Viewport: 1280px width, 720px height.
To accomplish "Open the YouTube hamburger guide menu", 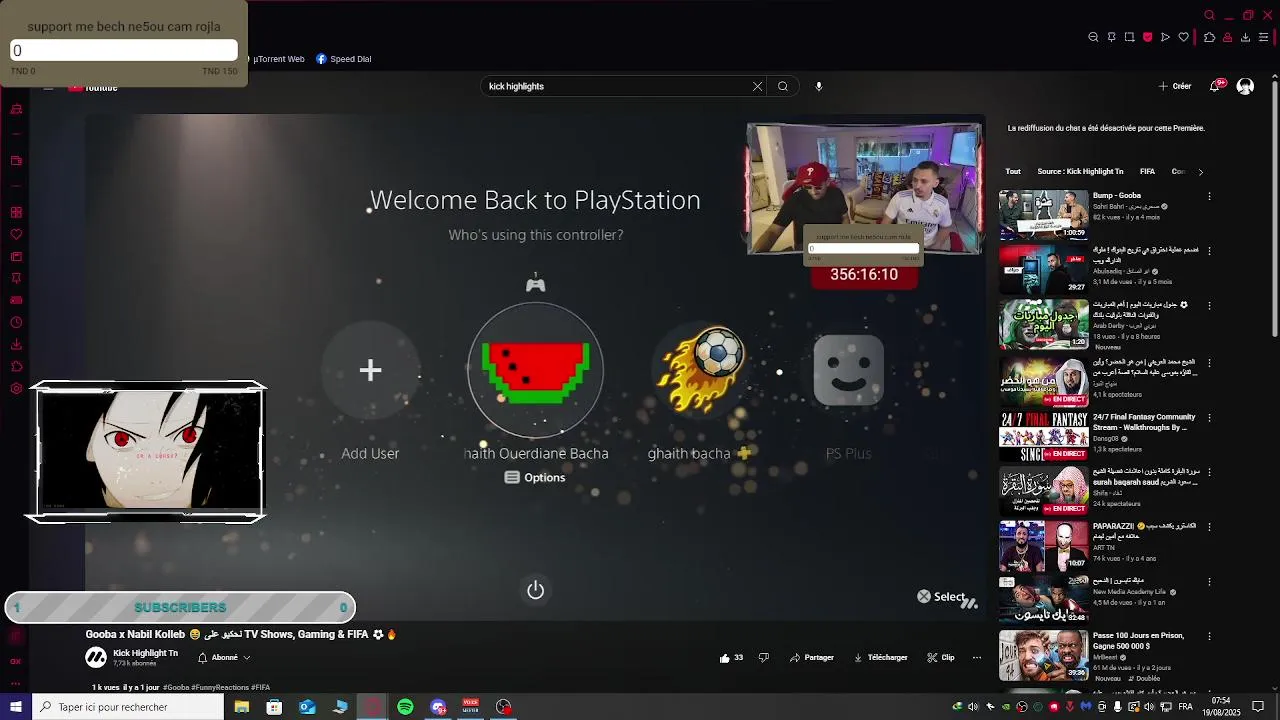I will 48,87.
